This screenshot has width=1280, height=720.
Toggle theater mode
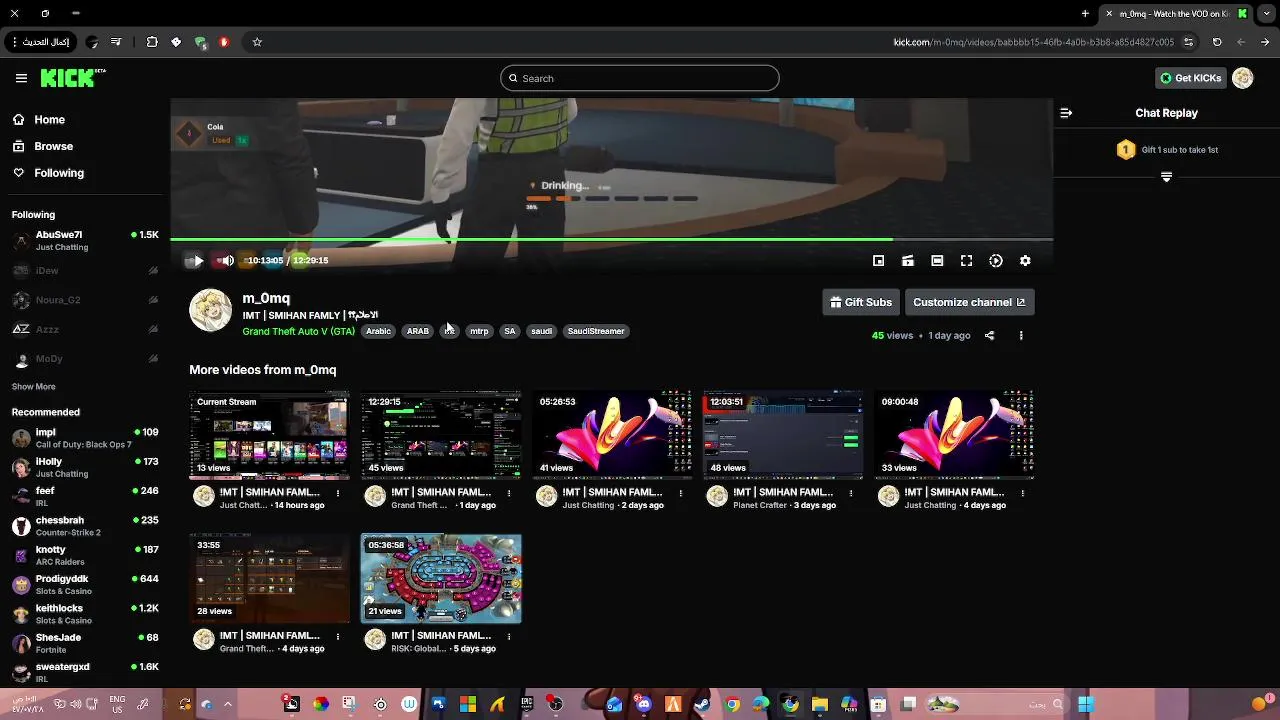point(937,261)
